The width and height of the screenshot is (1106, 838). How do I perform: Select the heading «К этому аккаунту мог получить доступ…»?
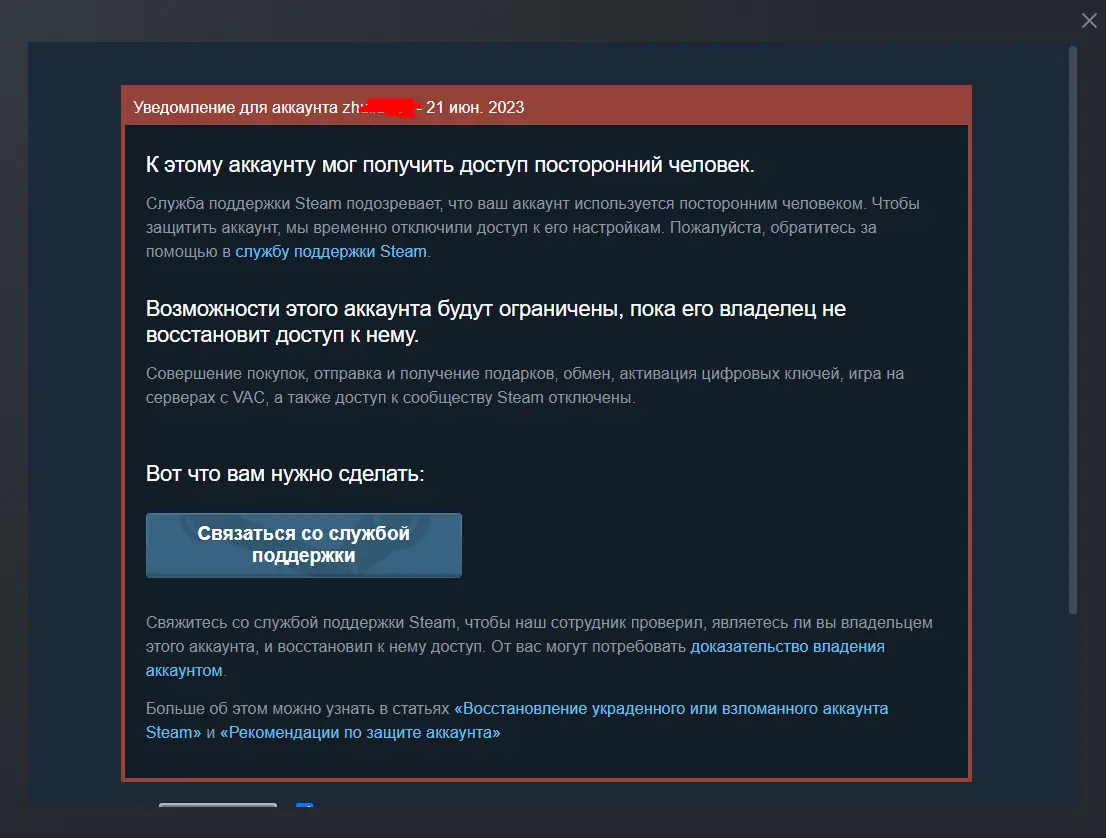click(450, 165)
